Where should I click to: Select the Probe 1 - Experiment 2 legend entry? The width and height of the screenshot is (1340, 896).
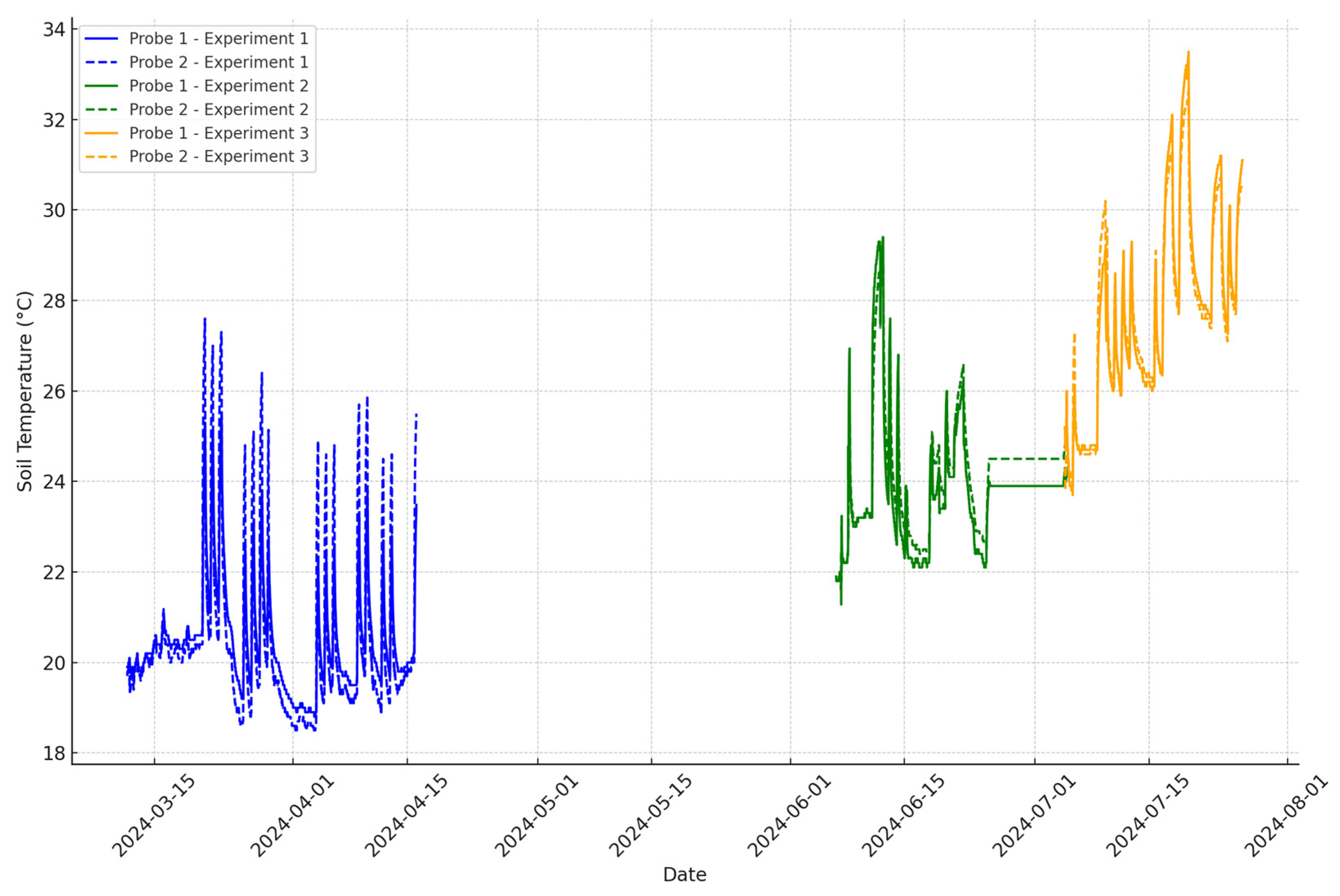219,86
